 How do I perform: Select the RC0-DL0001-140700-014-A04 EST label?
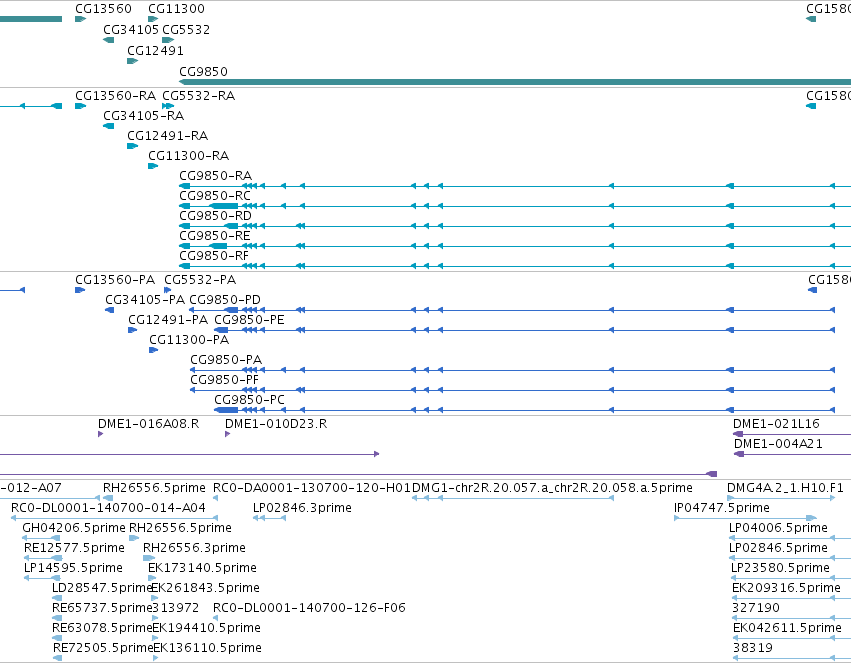click(x=109, y=508)
